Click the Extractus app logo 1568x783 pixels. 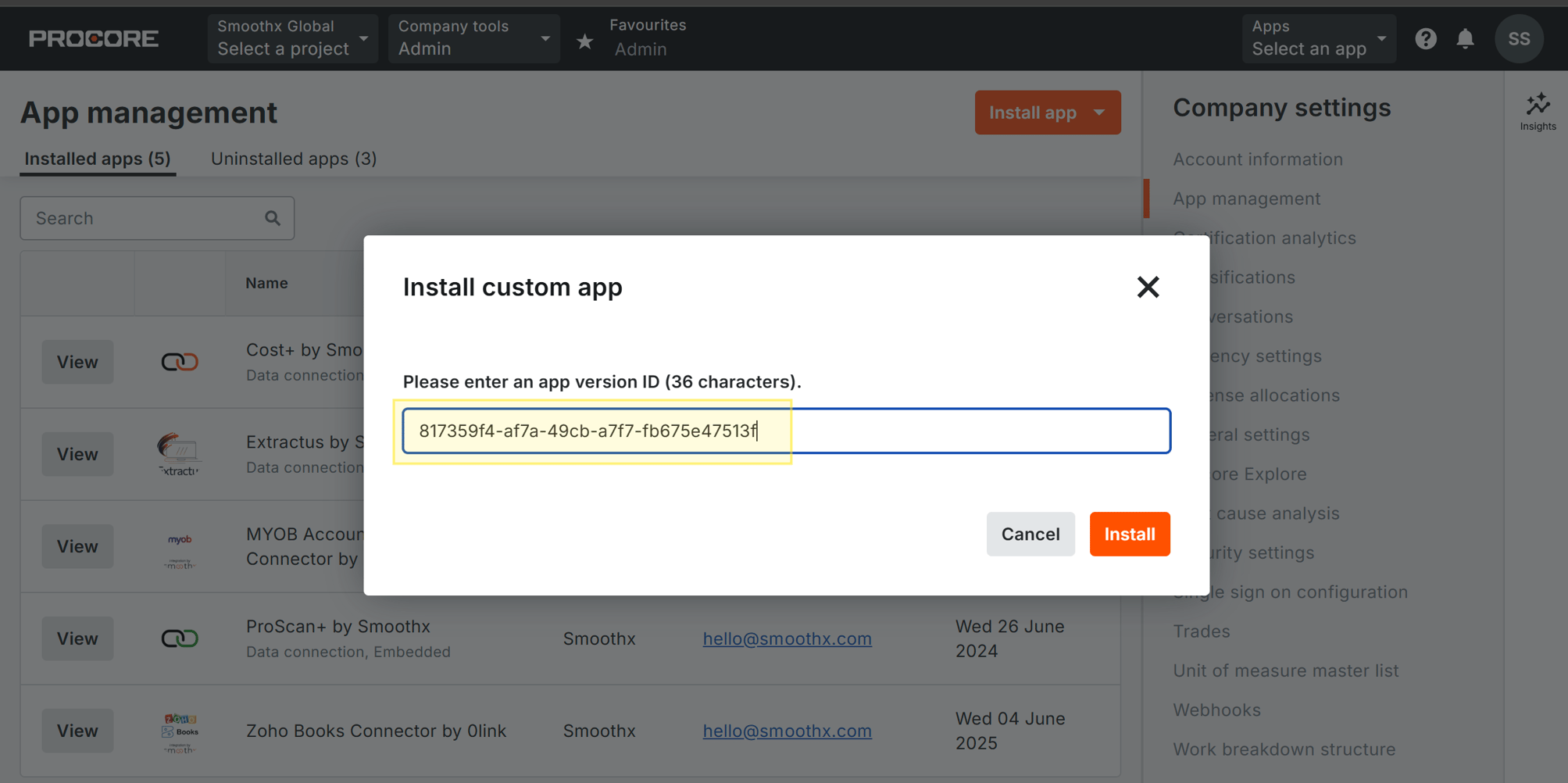point(179,454)
